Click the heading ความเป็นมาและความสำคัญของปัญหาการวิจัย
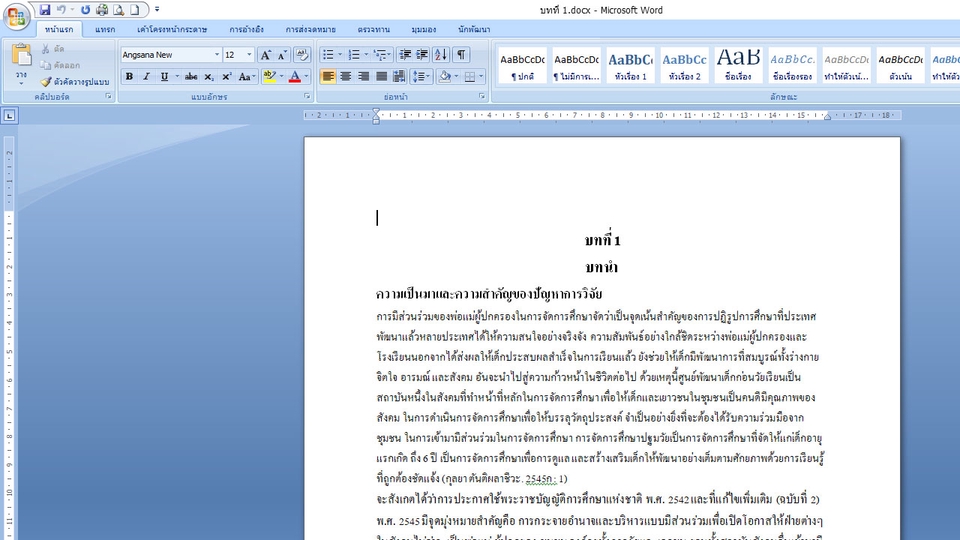 tap(489, 294)
